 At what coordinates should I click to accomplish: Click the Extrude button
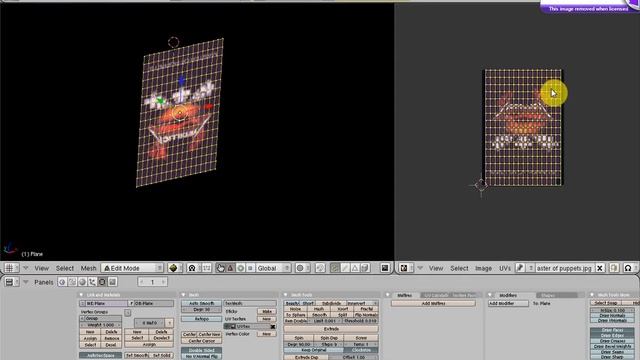(x=331, y=329)
